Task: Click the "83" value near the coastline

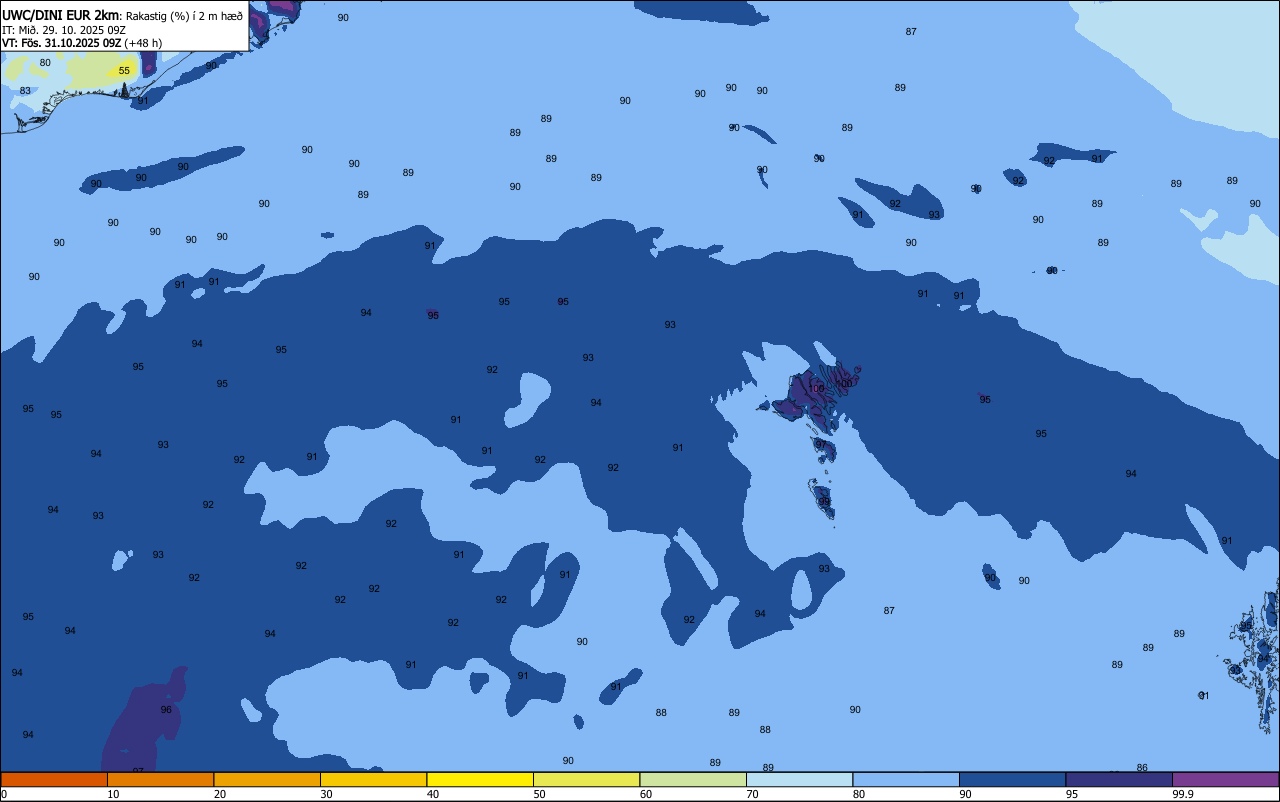Action: click(25, 91)
